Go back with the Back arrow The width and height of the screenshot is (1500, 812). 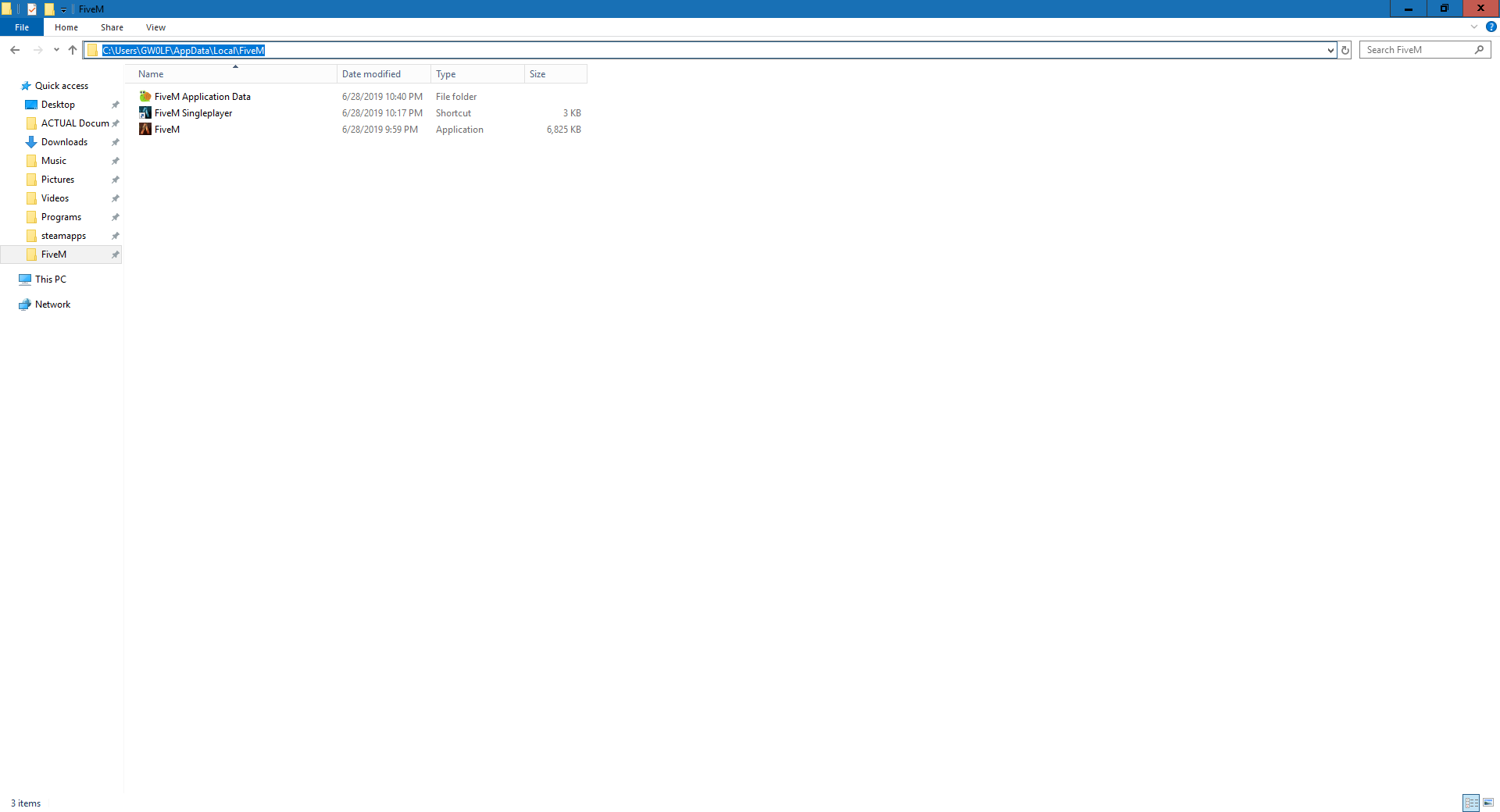[15, 50]
